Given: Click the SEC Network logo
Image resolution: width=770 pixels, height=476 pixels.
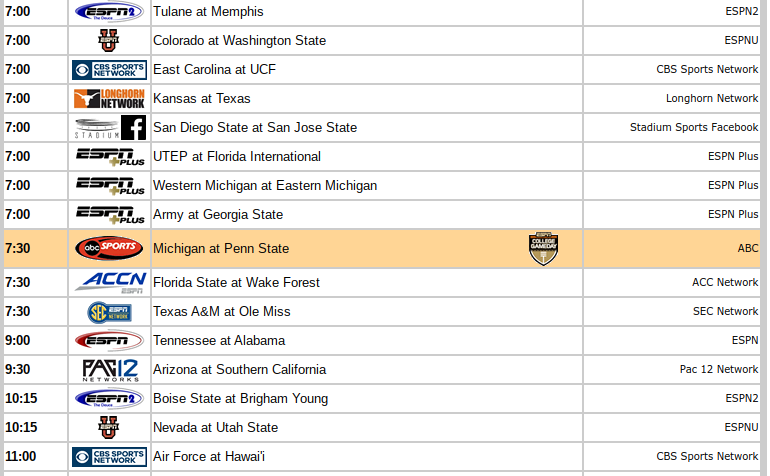Looking at the screenshot, I should pos(109,311).
